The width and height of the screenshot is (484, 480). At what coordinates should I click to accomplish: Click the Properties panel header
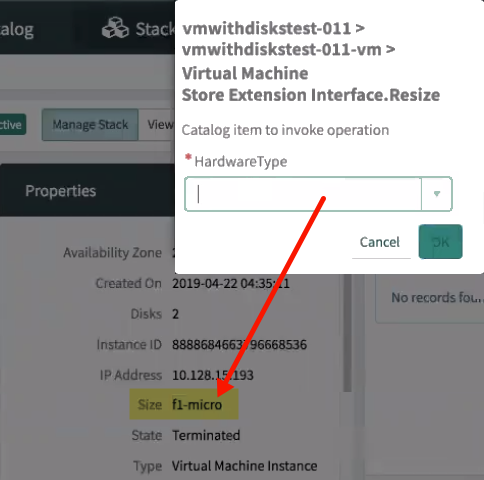point(61,191)
